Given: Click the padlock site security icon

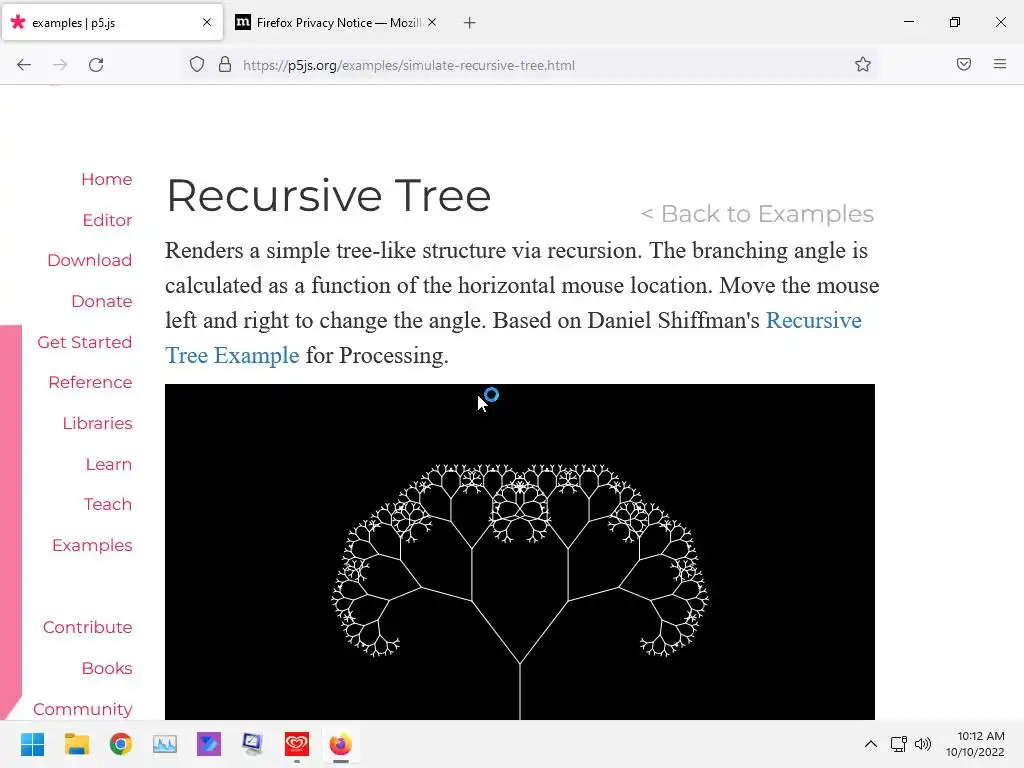Looking at the screenshot, I should coord(225,65).
